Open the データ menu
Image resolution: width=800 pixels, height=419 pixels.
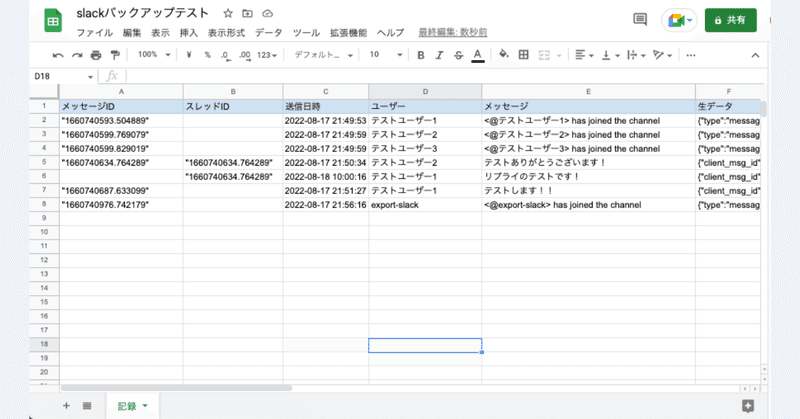pyautogui.click(x=268, y=33)
